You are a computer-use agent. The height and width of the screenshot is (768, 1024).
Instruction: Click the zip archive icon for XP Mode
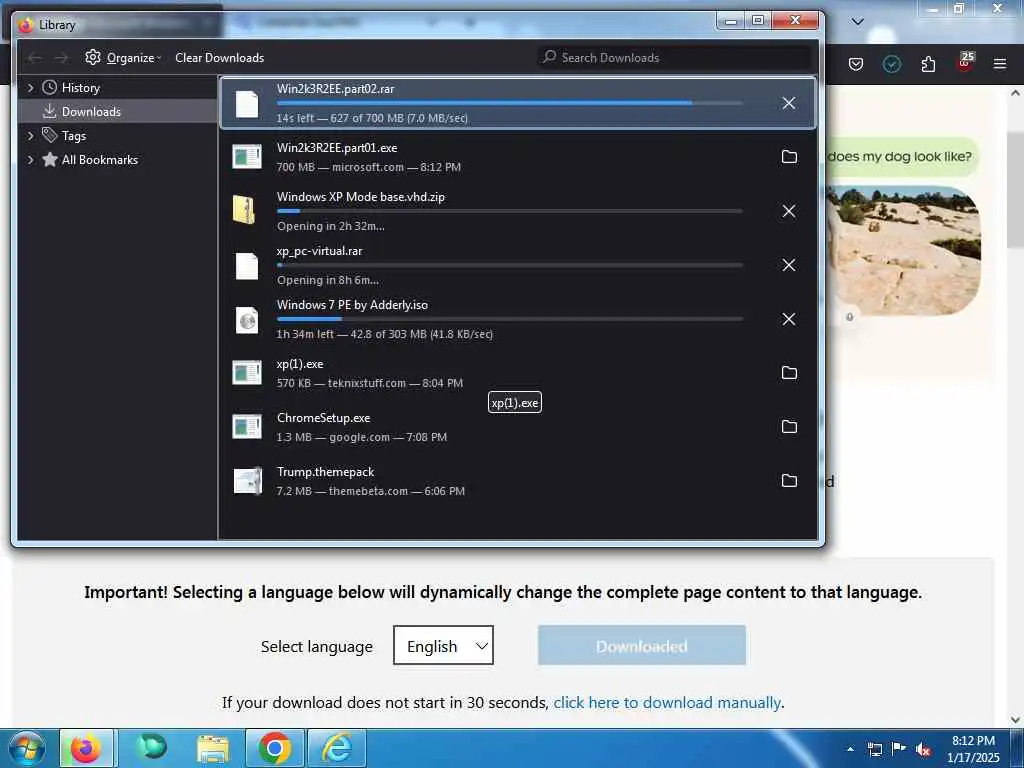coord(244,210)
